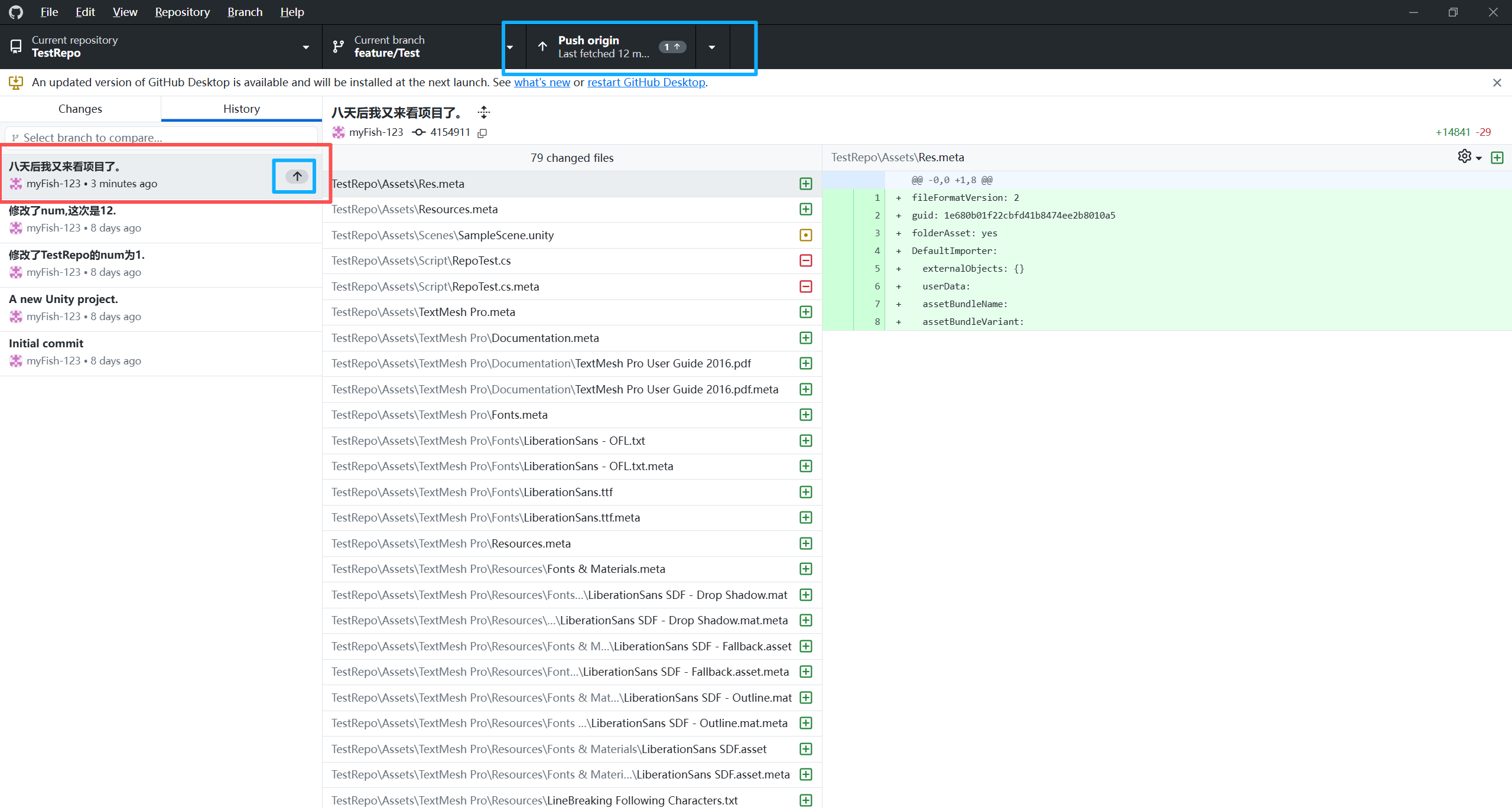Select the file Fonts.meta
1512x808 pixels.
(572, 415)
